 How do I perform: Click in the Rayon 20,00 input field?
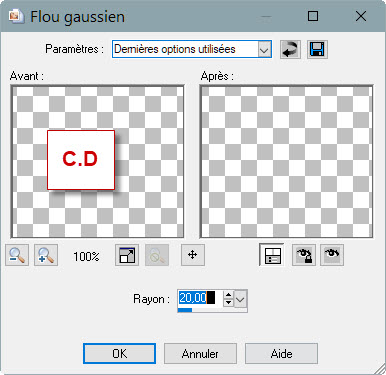click(x=200, y=298)
